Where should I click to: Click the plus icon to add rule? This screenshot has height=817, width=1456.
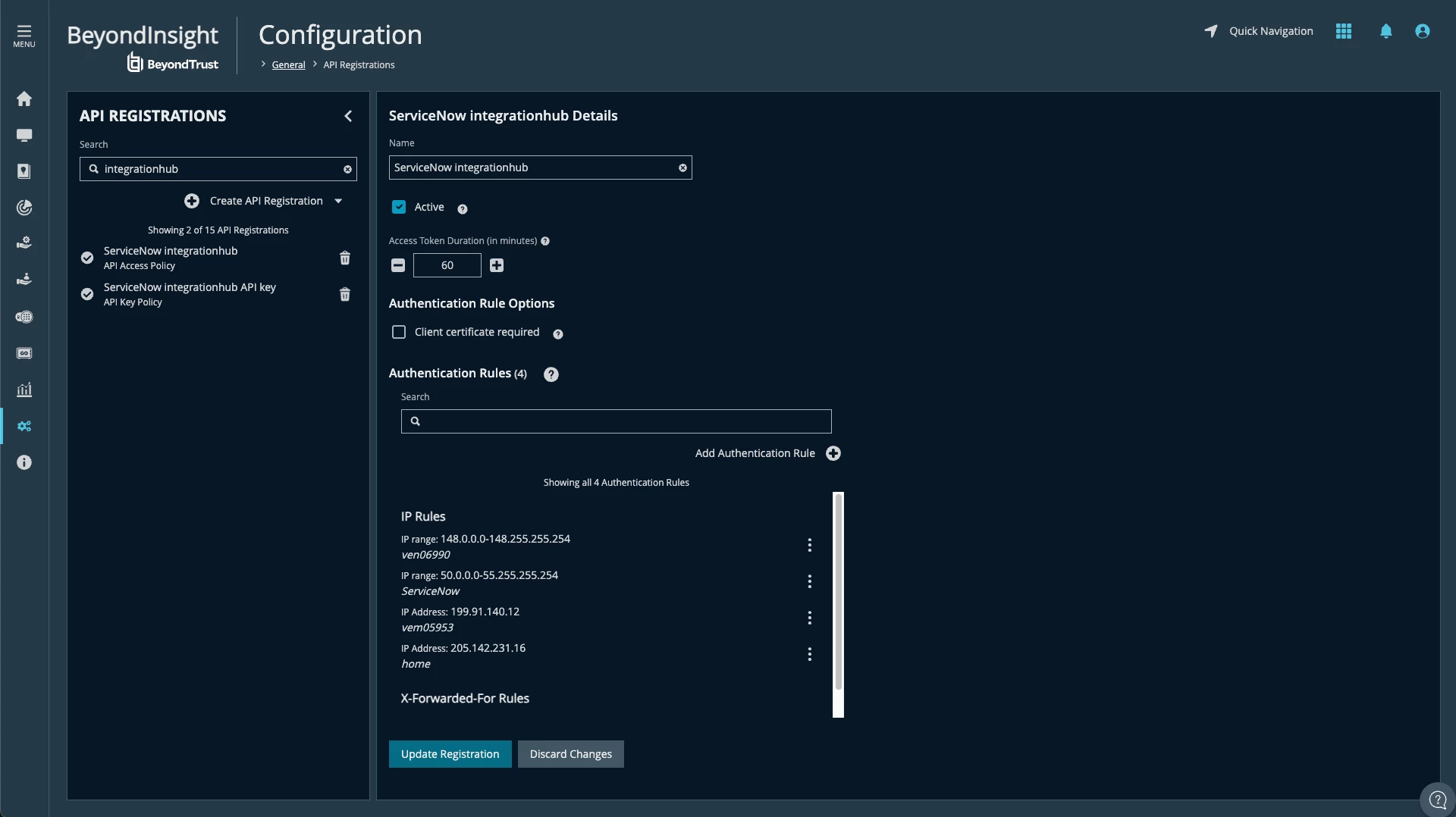pyautogui.click(x=833, y=453)
